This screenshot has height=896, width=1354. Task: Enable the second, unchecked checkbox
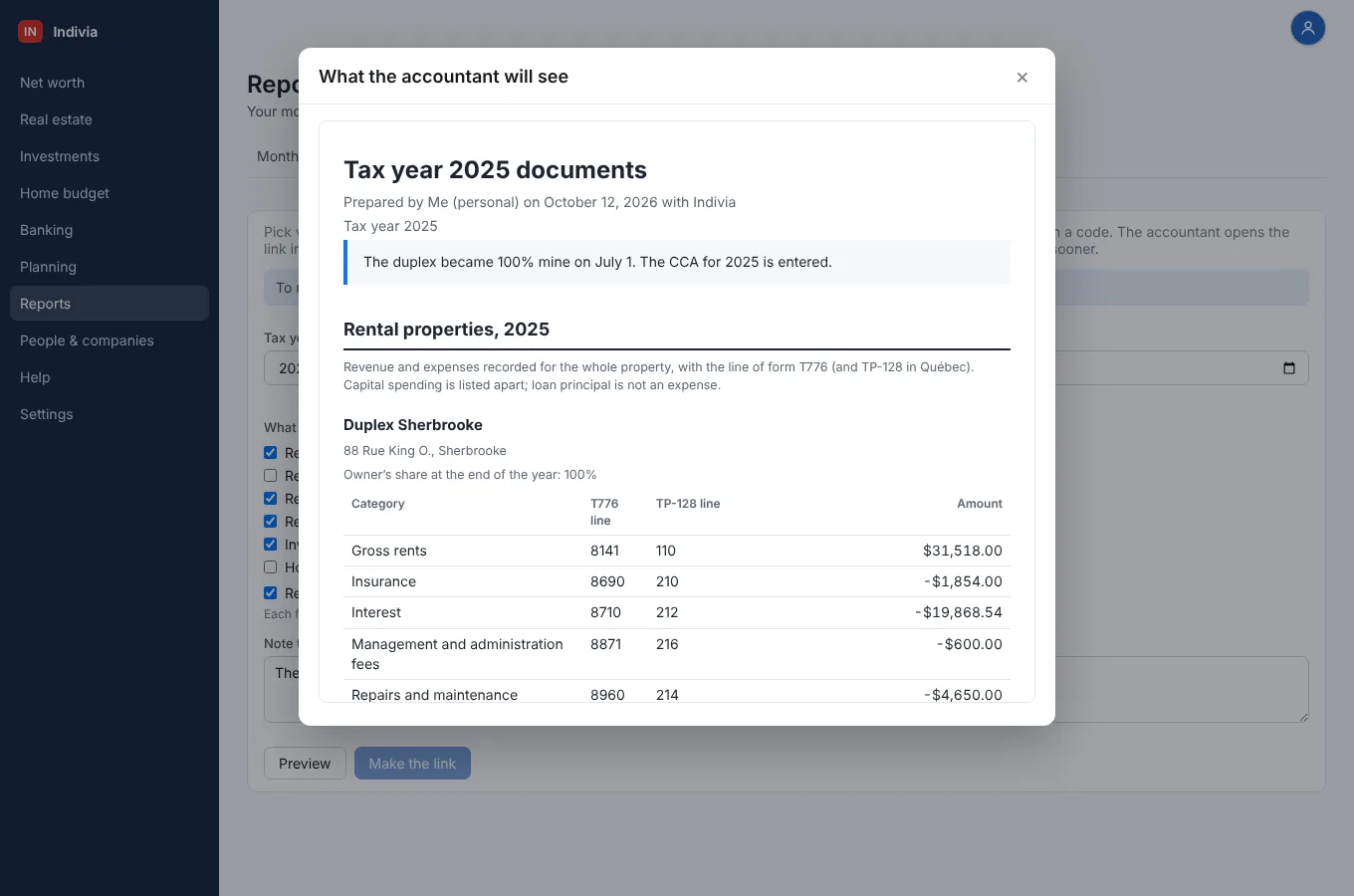click(x=270, y=476)
